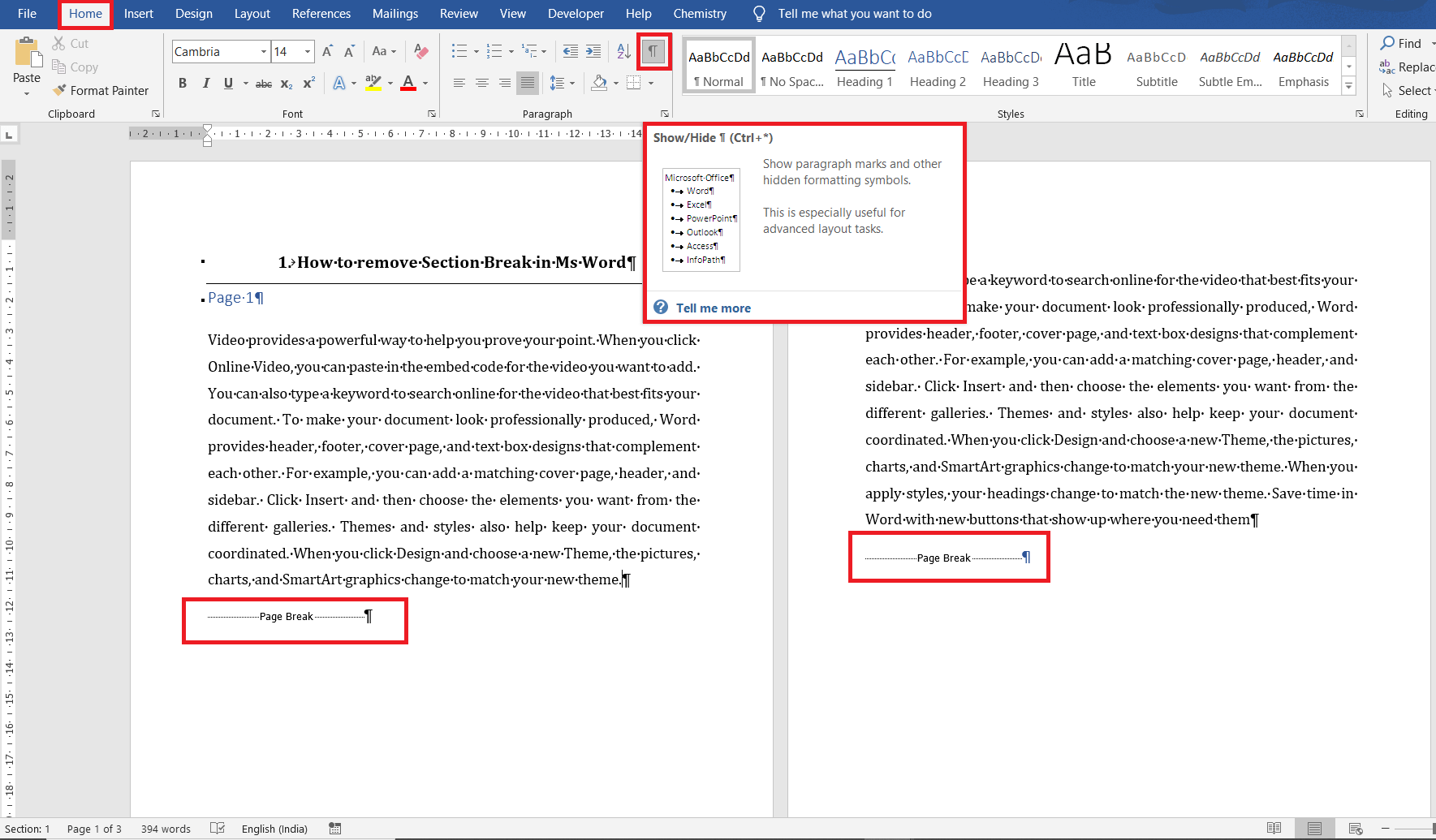Open the Cambria font dropdown
The image size is (1436, 840).
click(264, 50)
